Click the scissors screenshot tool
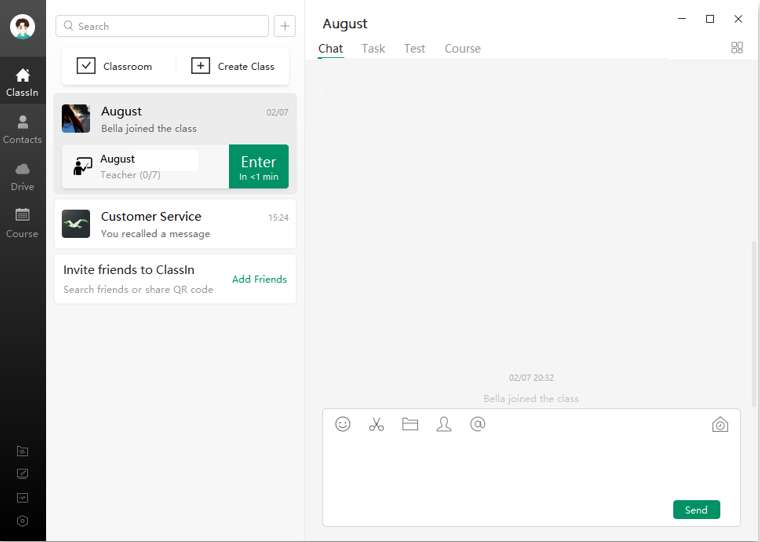 376,424
